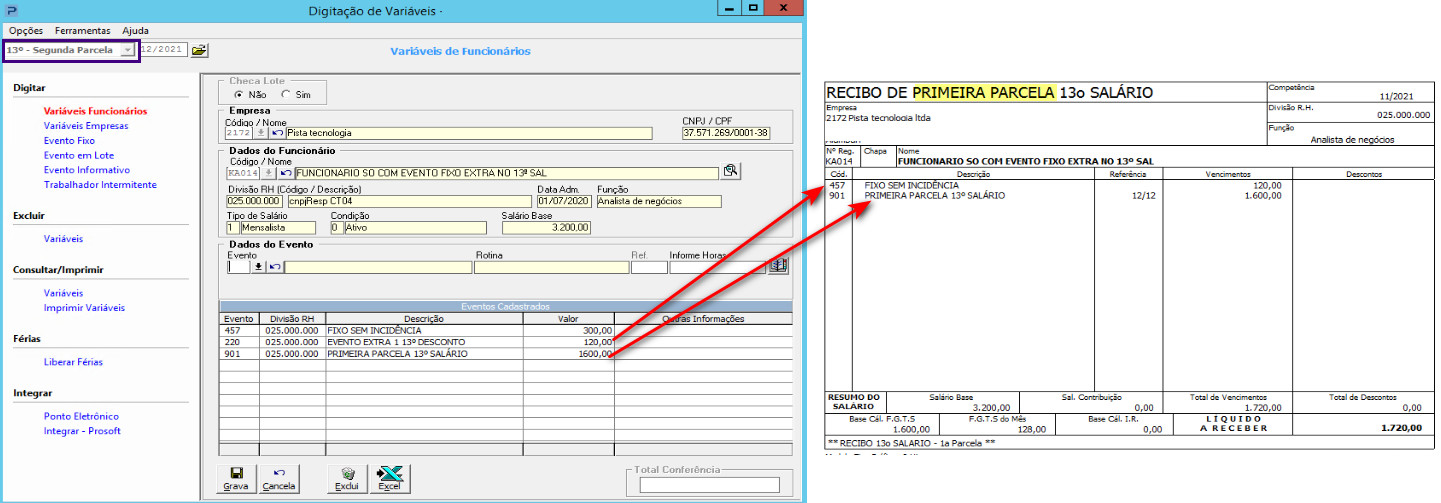Open Integrar - Prosoft link
The width and height of the screenshot is (1441, 503).
tap(82, 431)
